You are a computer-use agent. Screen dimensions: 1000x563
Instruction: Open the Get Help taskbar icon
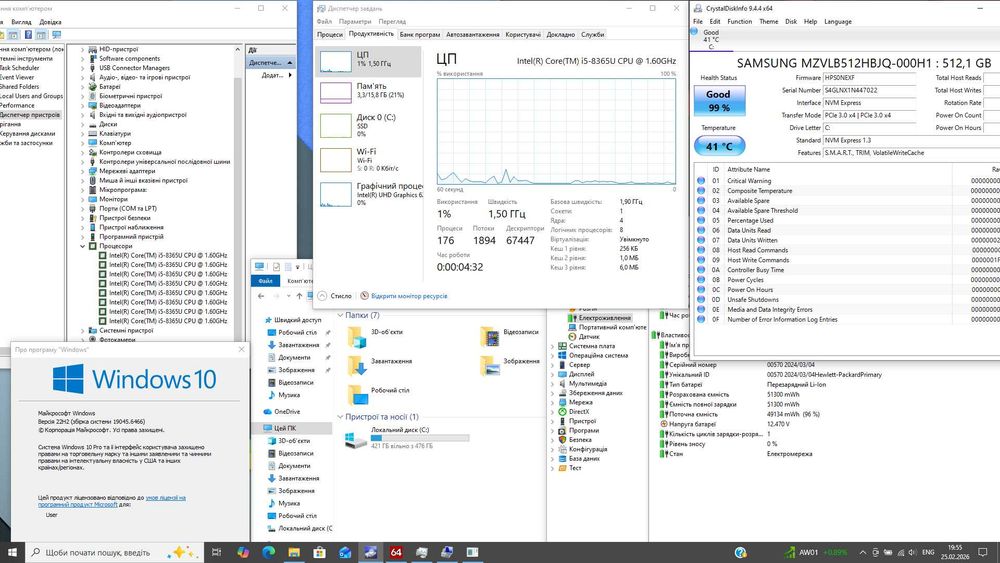tap(740, 552)
